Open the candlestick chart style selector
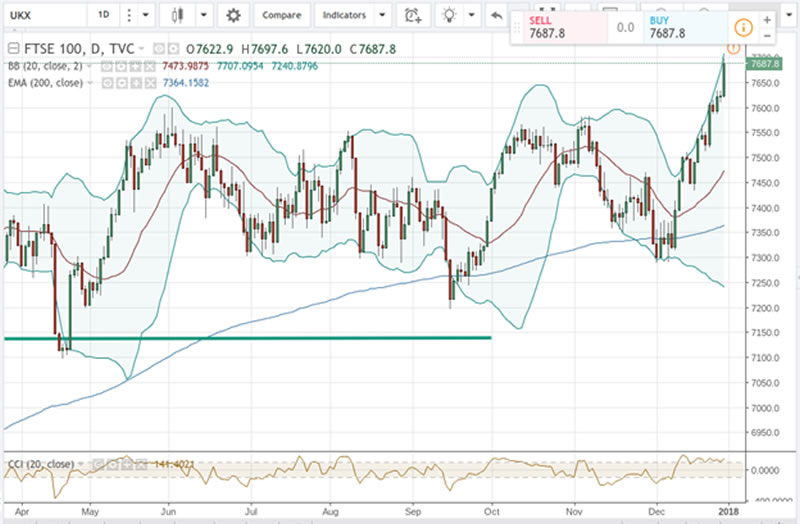 (178, 15)
